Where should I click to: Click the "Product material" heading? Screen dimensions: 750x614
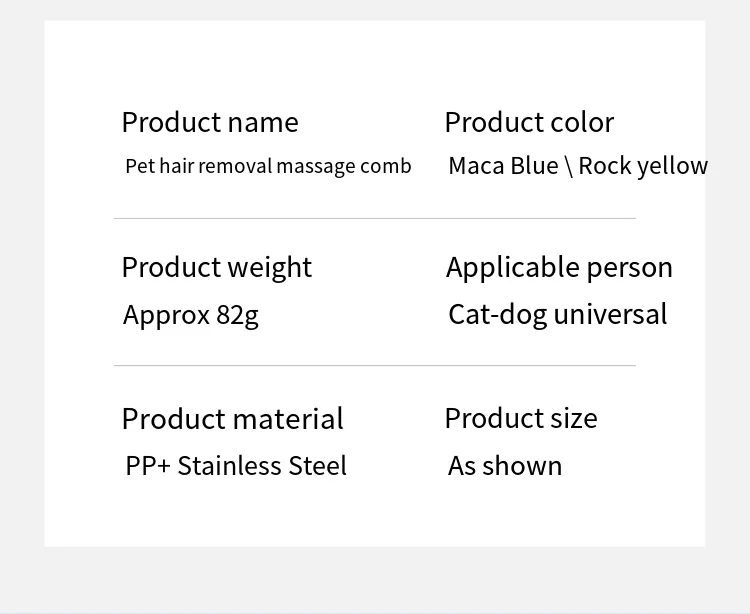click(232, 418)
